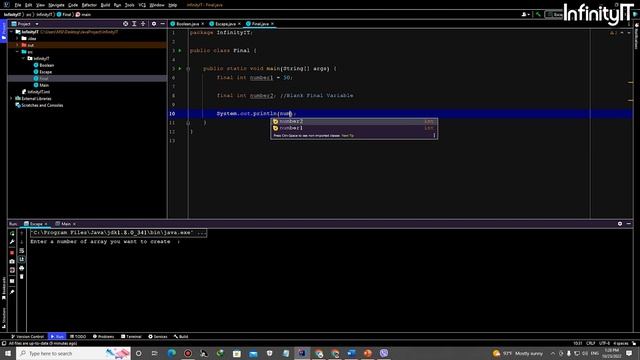The image size is (640, 360).
Task: Collapse the InfinityIT package node
Action: click(x=23, y=58)
